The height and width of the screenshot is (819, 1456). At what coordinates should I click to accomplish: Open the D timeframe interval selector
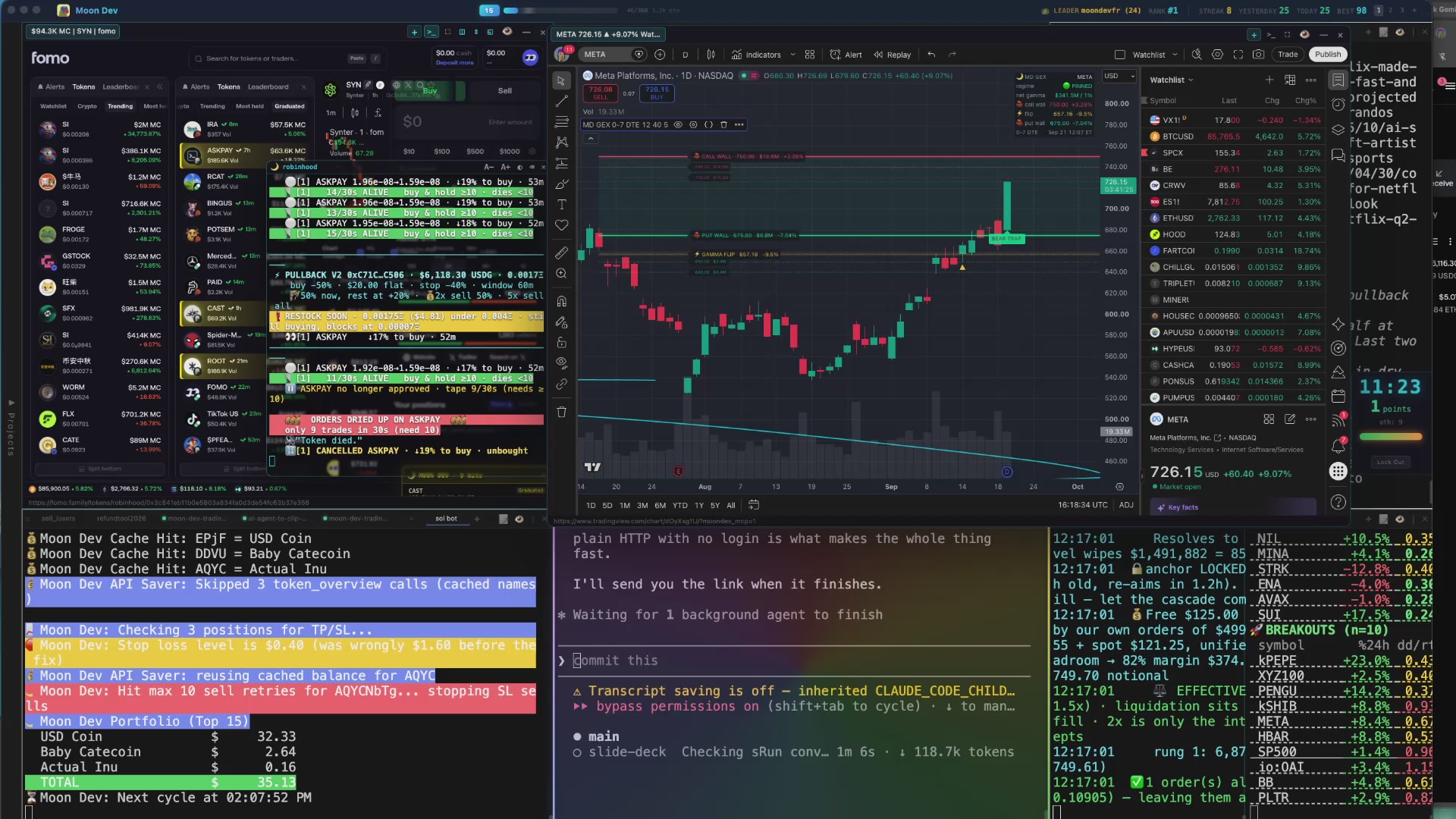(686, 55)
